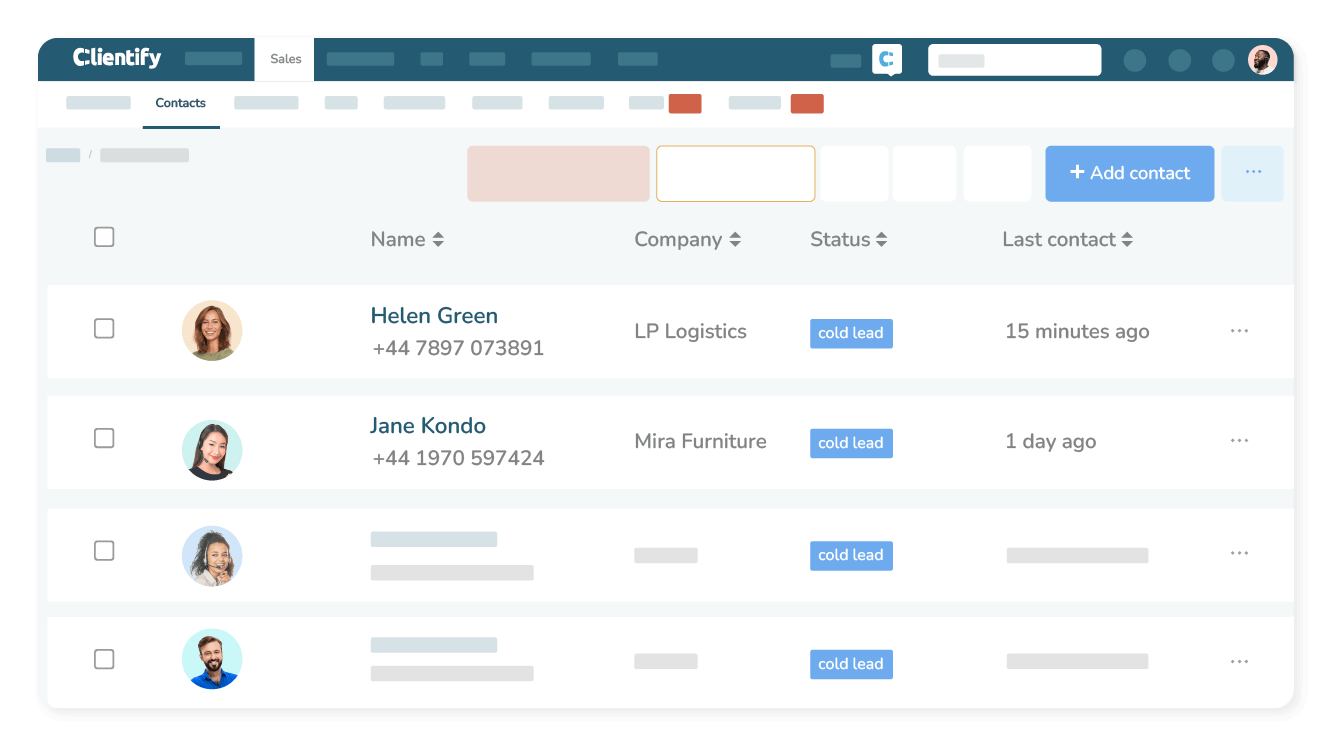Screen dimensions: 1332x746
Task: Check the select-all checkbox in table header
Action: 104,237
